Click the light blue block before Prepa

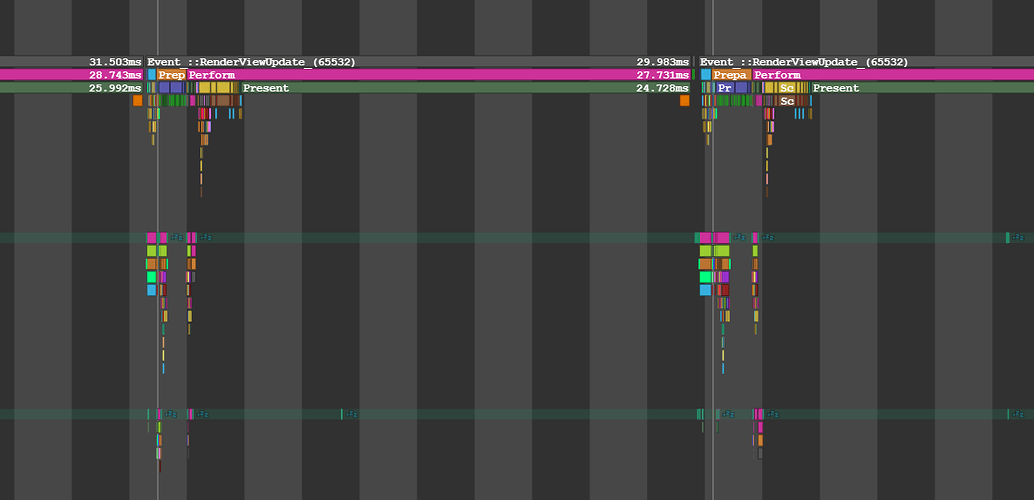coord(706,75)
